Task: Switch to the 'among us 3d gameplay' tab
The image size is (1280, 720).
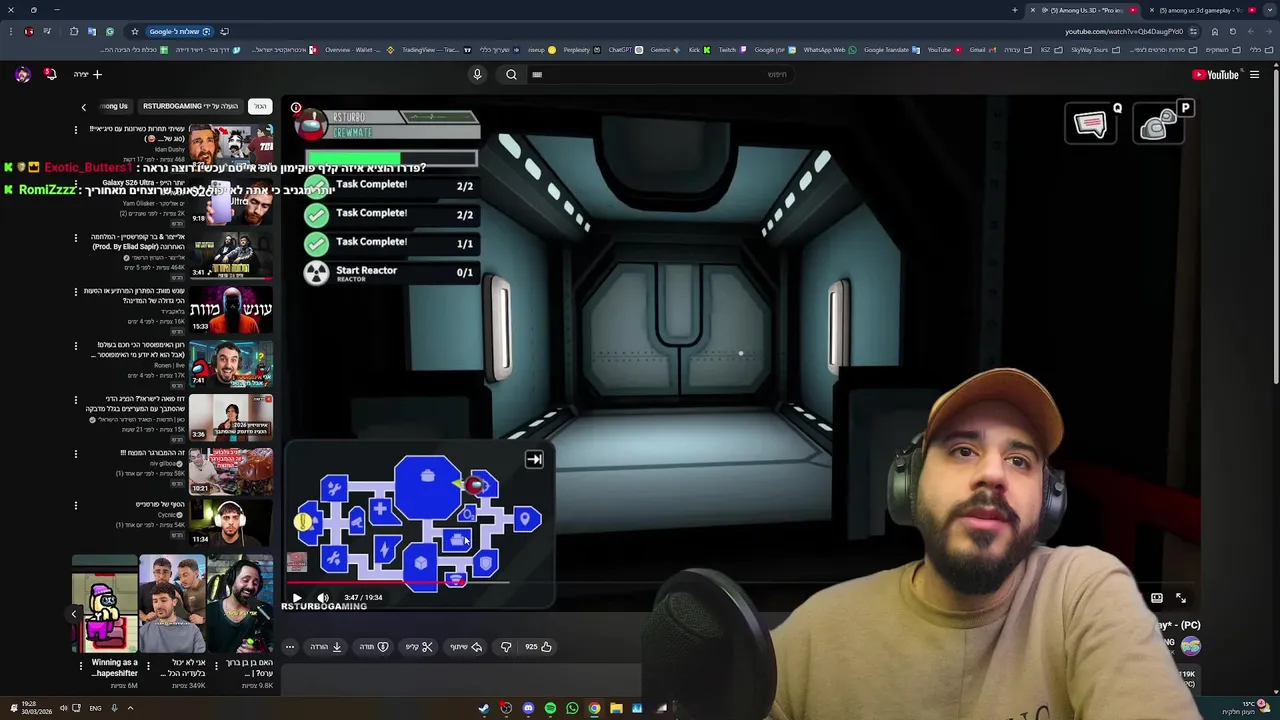Action: (1205, 10)
